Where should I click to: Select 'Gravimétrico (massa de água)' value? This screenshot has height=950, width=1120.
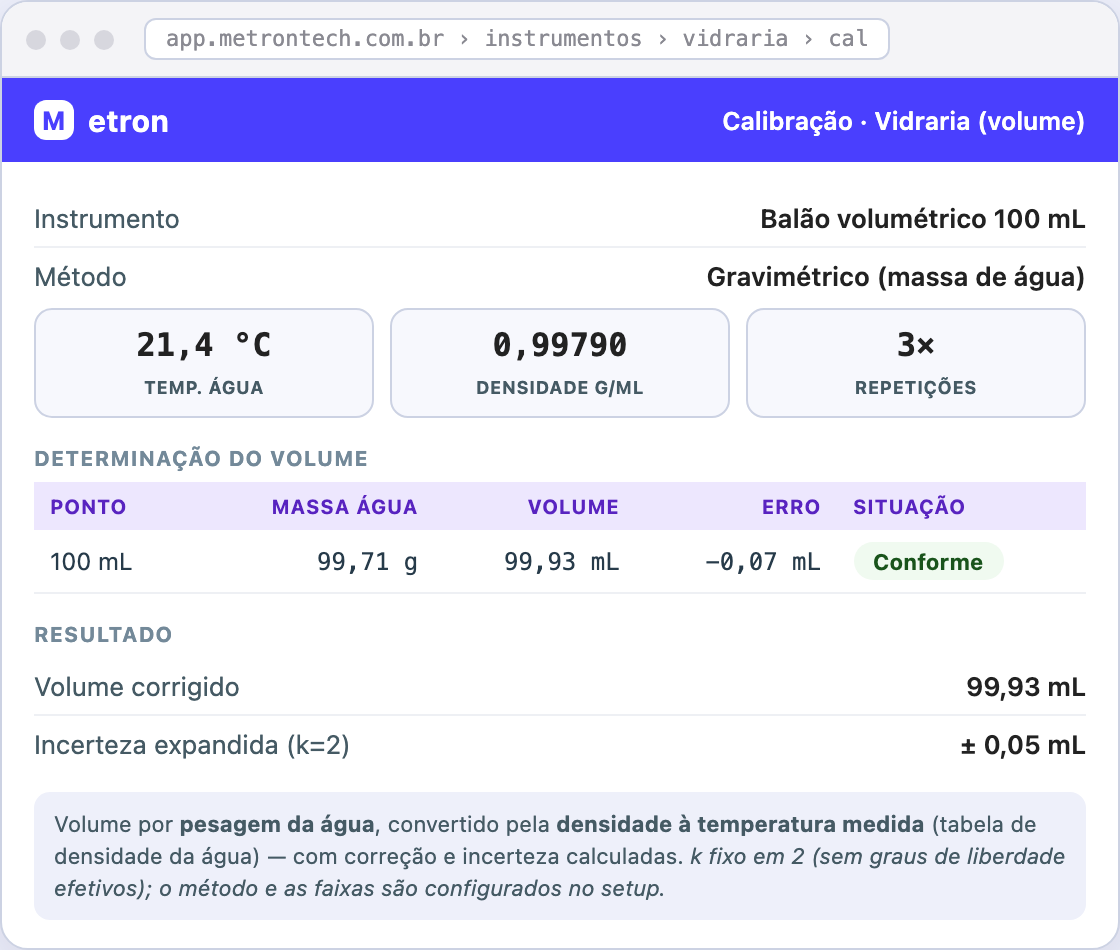pos(896,277)
